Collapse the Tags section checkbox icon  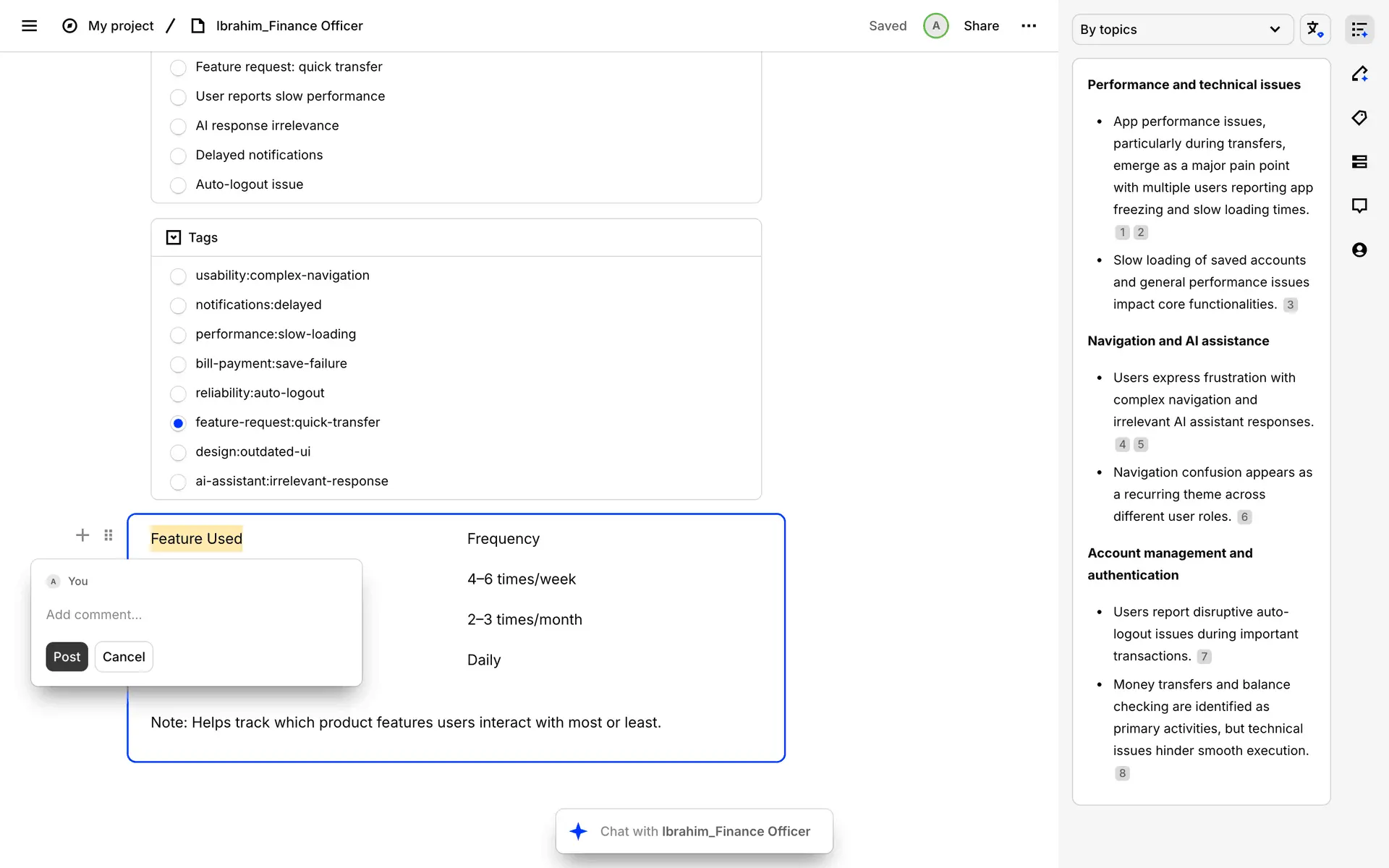174,237
